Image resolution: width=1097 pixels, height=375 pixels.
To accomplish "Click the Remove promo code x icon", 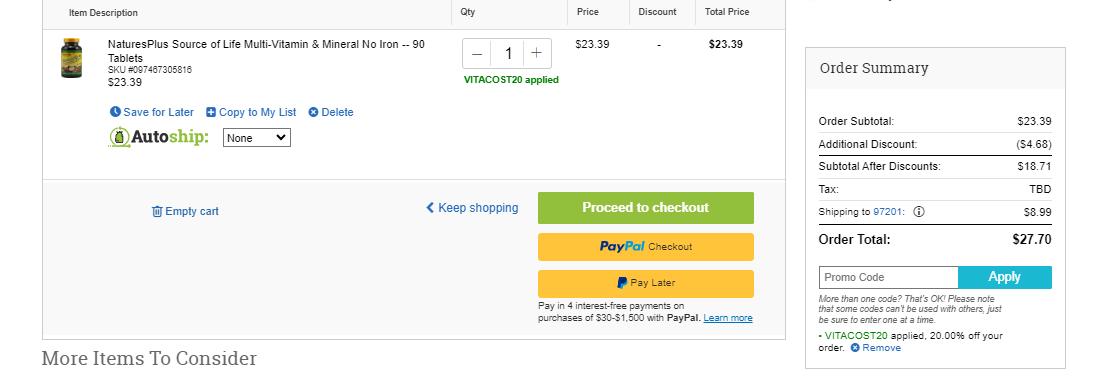I will (x=855, y=348).
